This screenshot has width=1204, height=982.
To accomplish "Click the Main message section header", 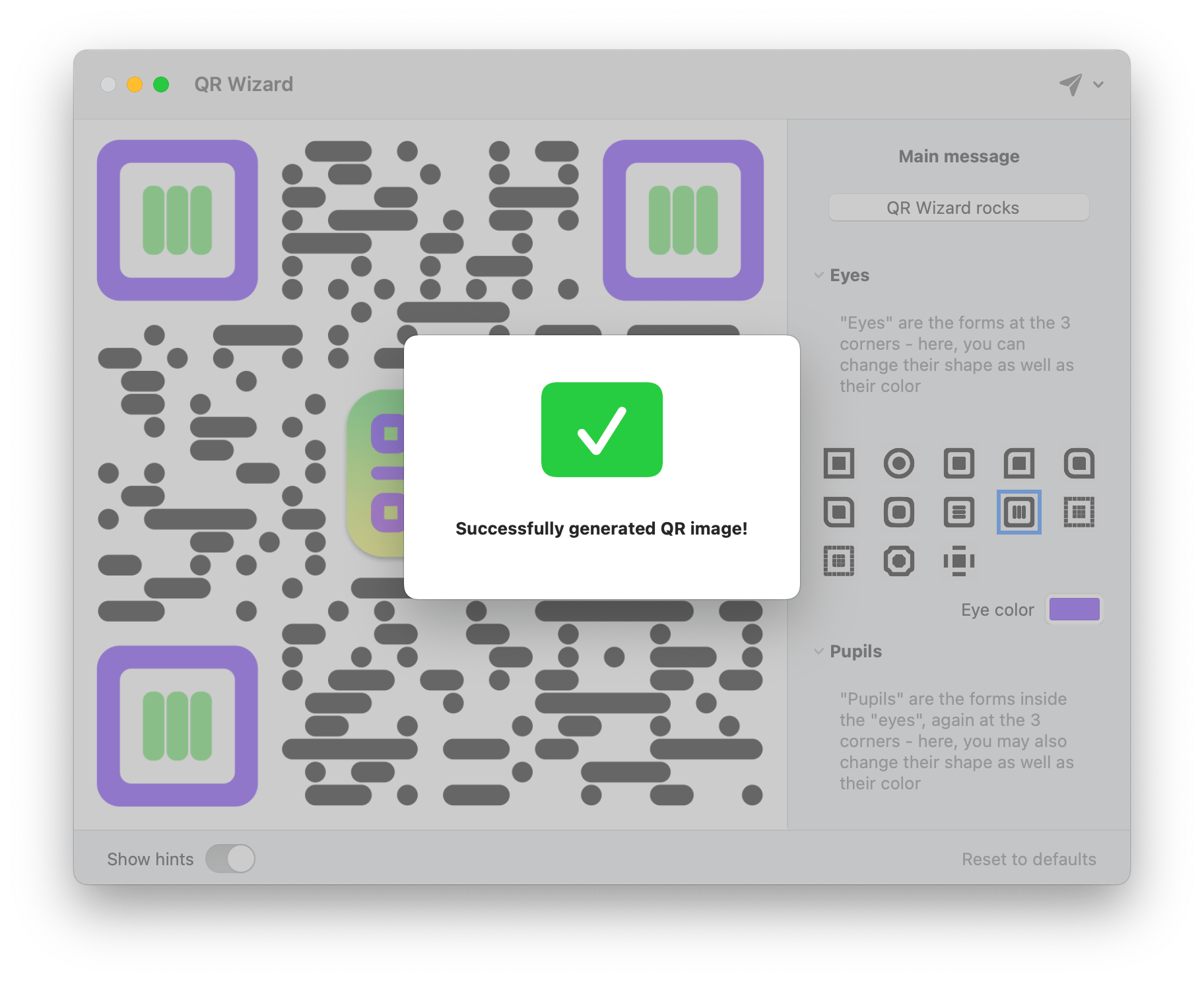I will [x=958, y=156].
